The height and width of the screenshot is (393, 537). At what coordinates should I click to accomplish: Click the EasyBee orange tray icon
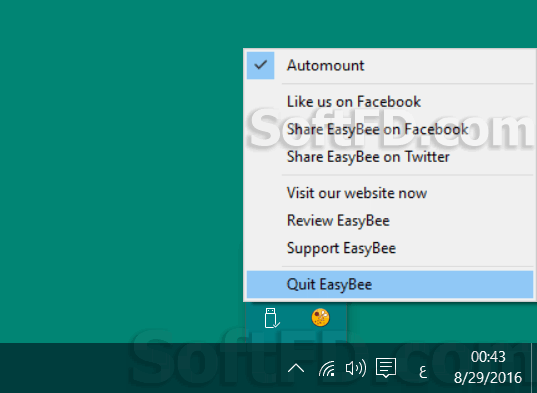click(321, 317)
